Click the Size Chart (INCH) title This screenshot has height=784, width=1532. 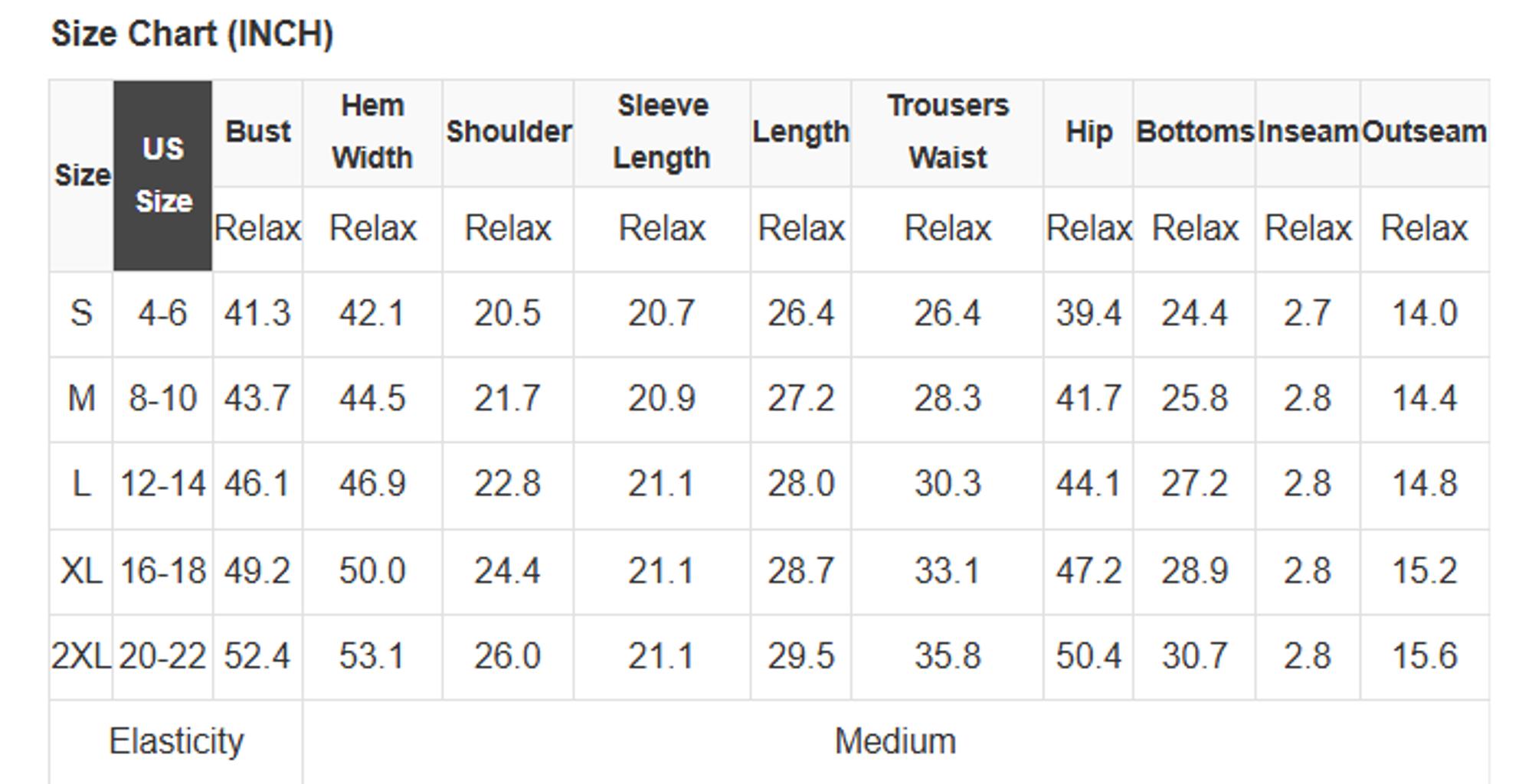[x=192, y=34]
